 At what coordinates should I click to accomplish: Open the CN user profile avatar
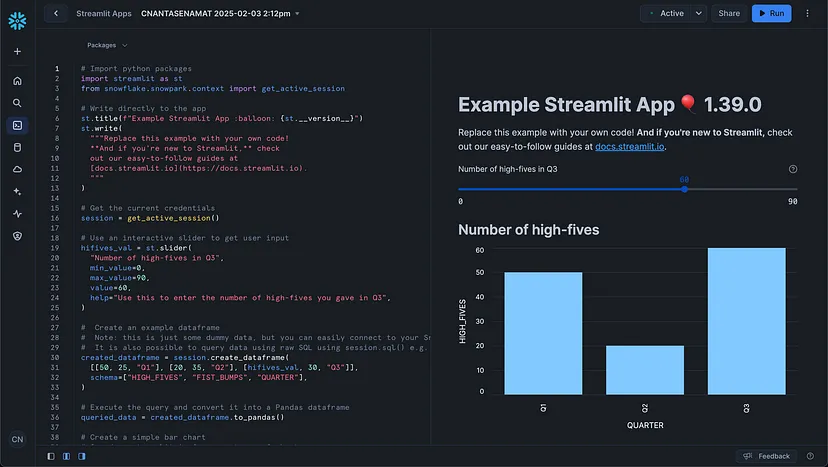pos(17,440)
